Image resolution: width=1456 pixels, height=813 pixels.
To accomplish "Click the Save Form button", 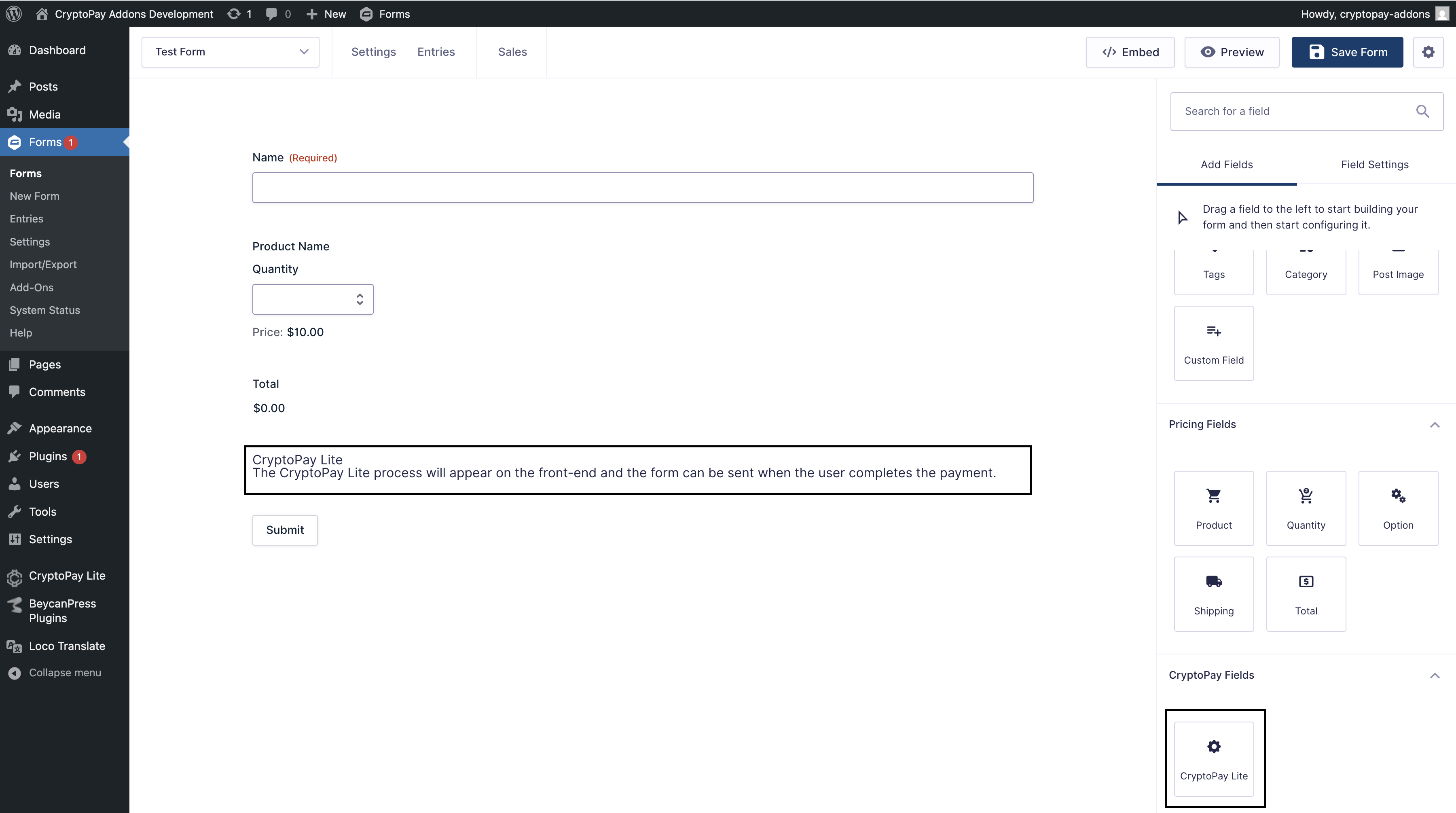I will tap(1347, 52).
